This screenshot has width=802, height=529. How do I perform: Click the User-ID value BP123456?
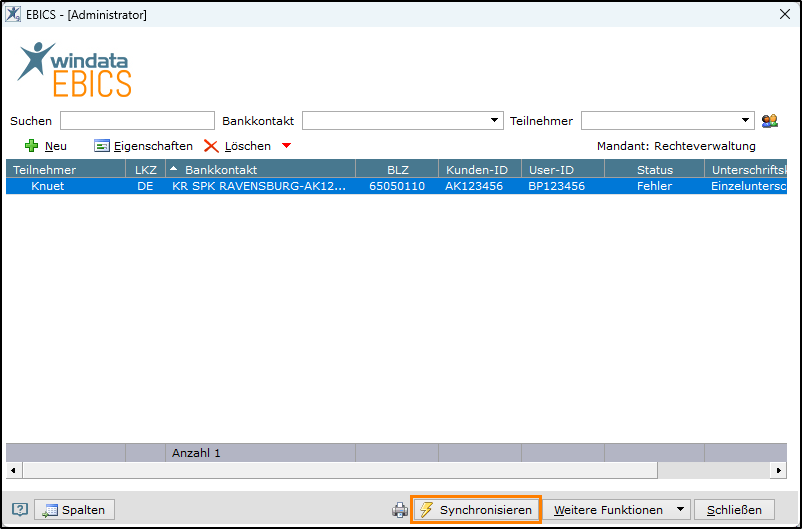pos(563,186)
